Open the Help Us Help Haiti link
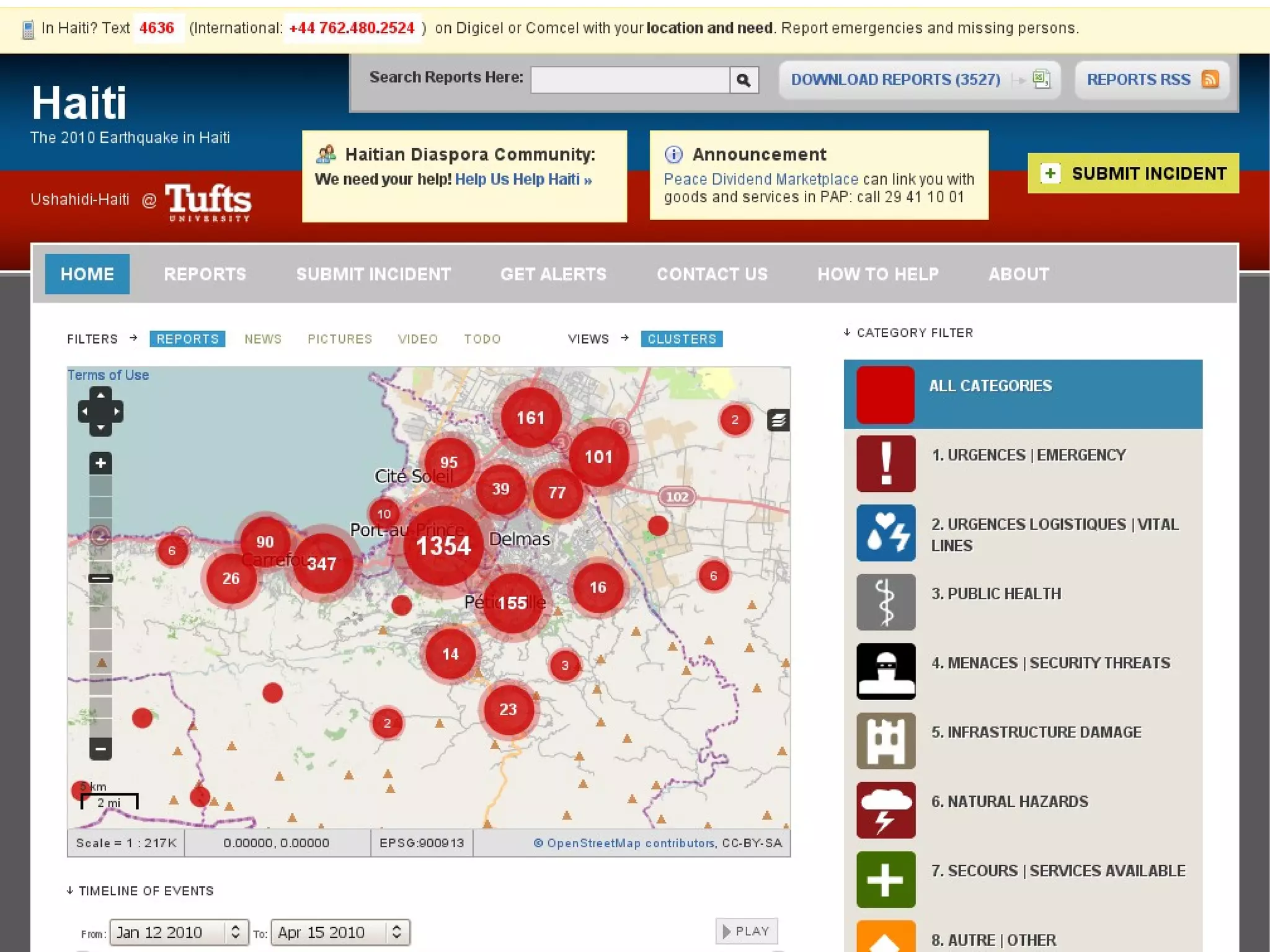1270x952 pixels. pyautogui.click(x=523, y=180)
